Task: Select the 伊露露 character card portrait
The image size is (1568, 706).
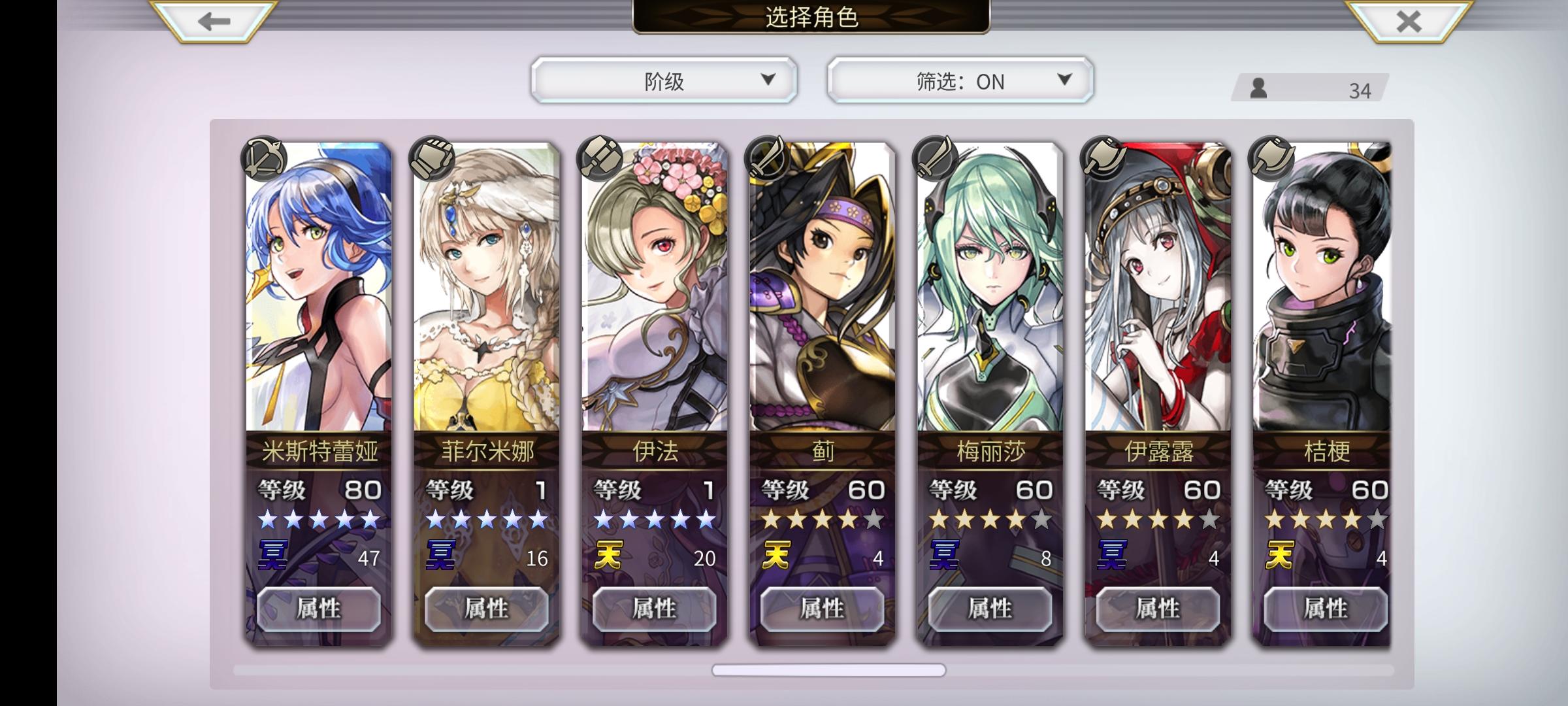Action: click(x=1158, y=286)
